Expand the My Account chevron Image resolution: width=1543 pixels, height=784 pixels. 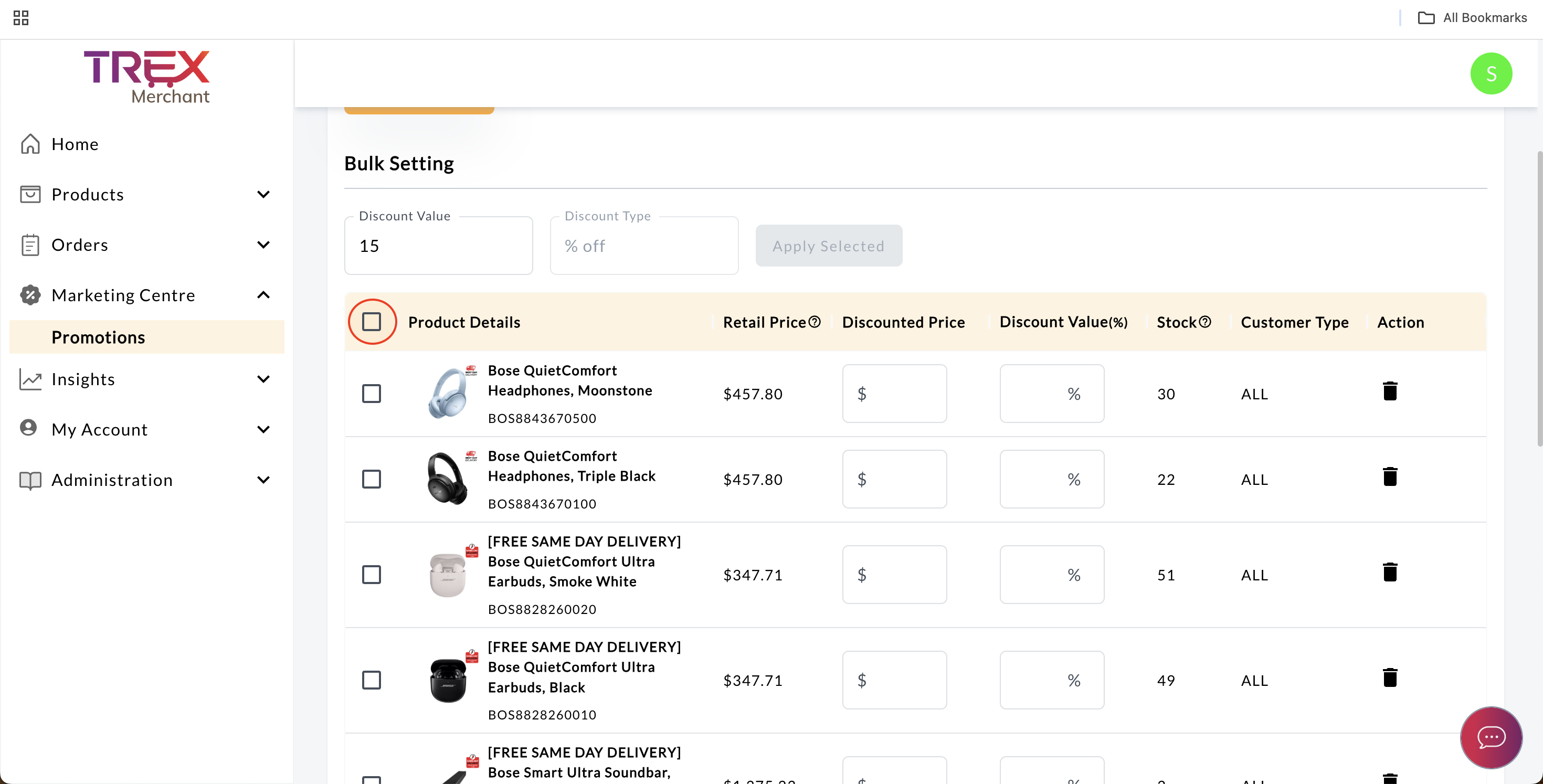tap(263, 429)
